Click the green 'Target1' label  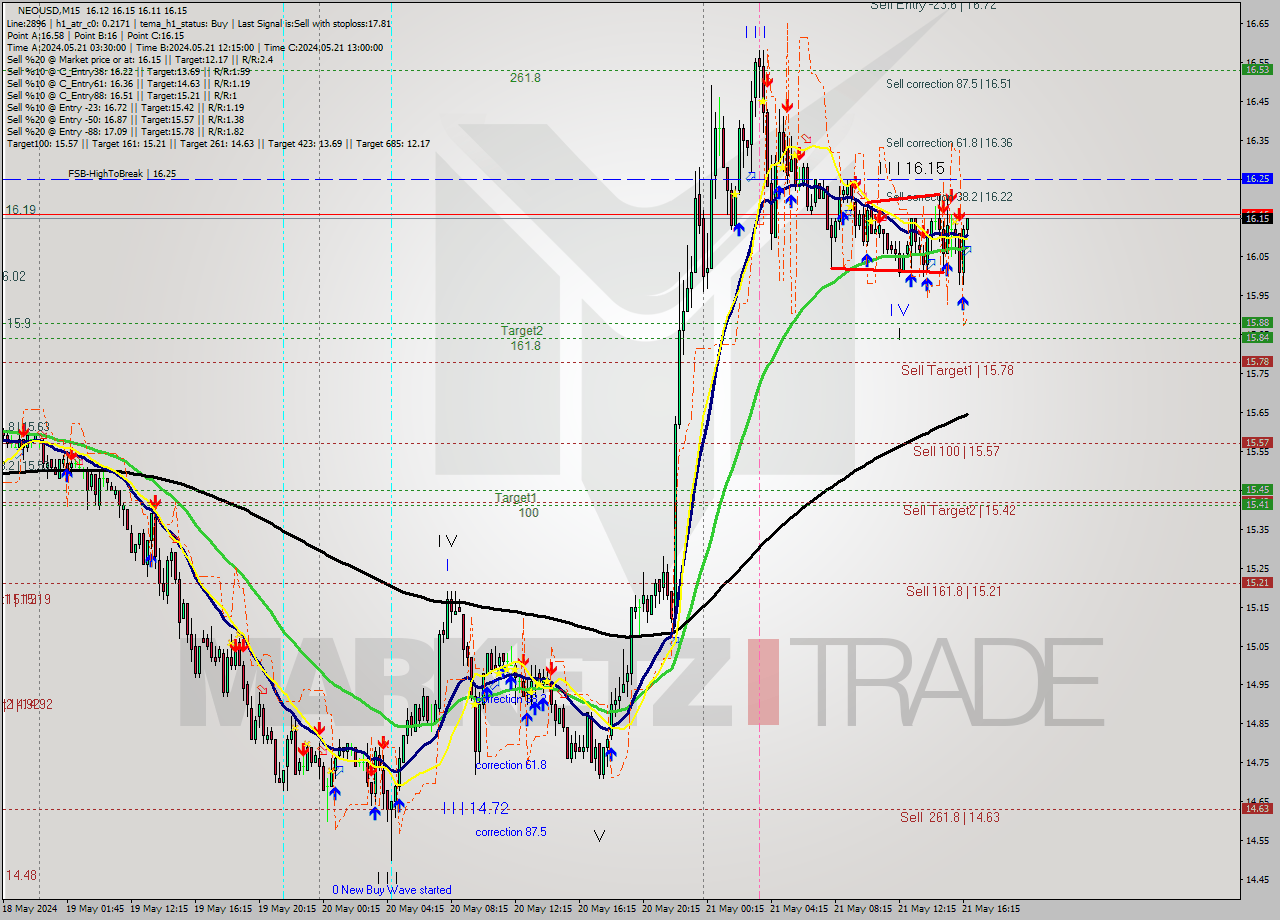[516, 498]
